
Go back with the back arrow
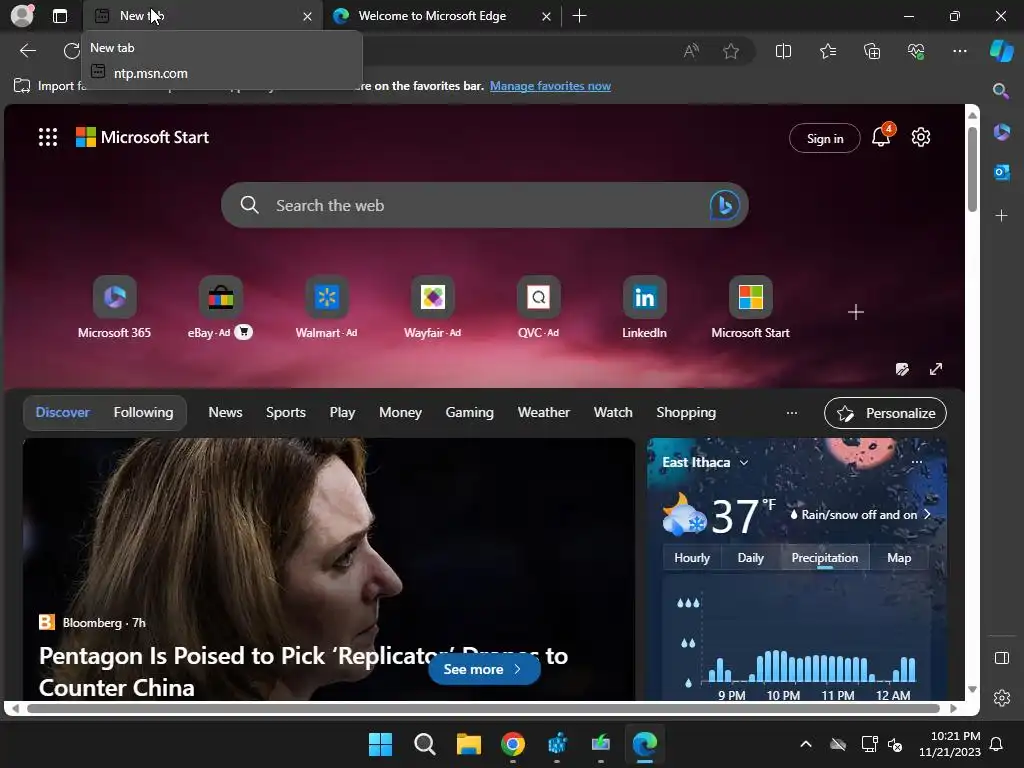(28, 51)
